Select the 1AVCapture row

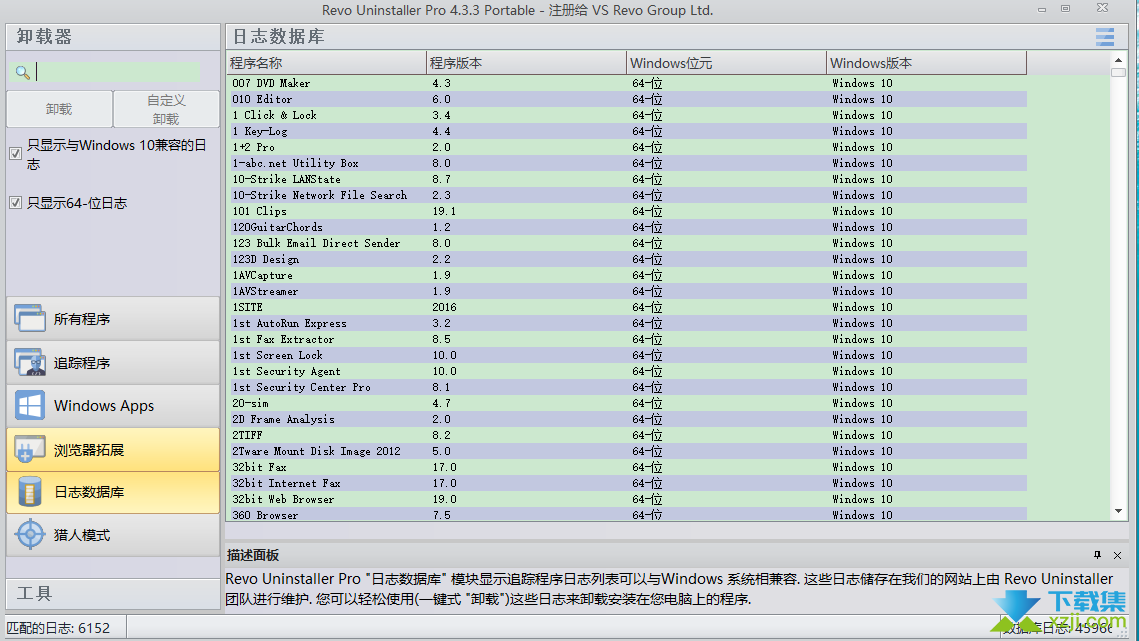point(627,275)
